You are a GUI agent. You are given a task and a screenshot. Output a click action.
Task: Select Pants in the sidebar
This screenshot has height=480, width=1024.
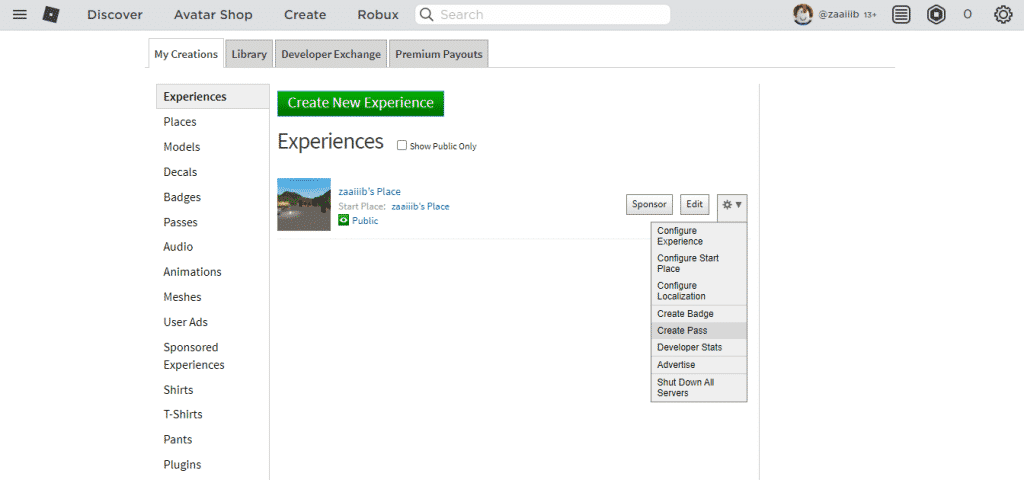tap(178, 440)
